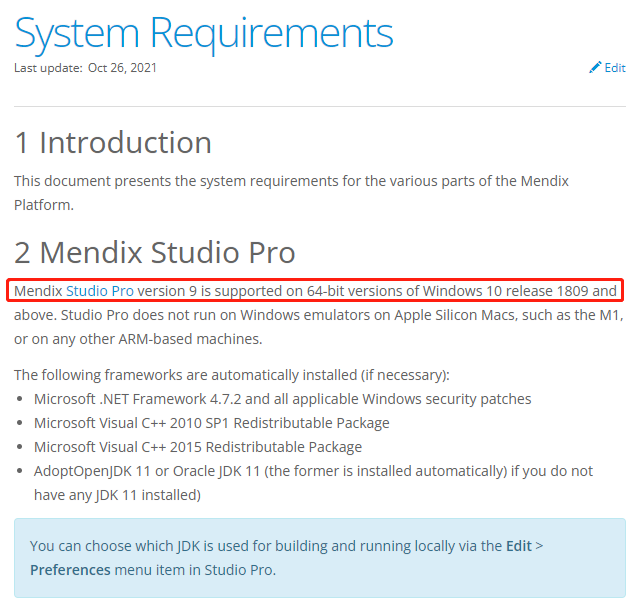Image resolution: width=641 pixels, height=609 pixels.
Task: Click the red-highlighted Windows 10 release 1809 sentence
Action: tap(315, 291)
